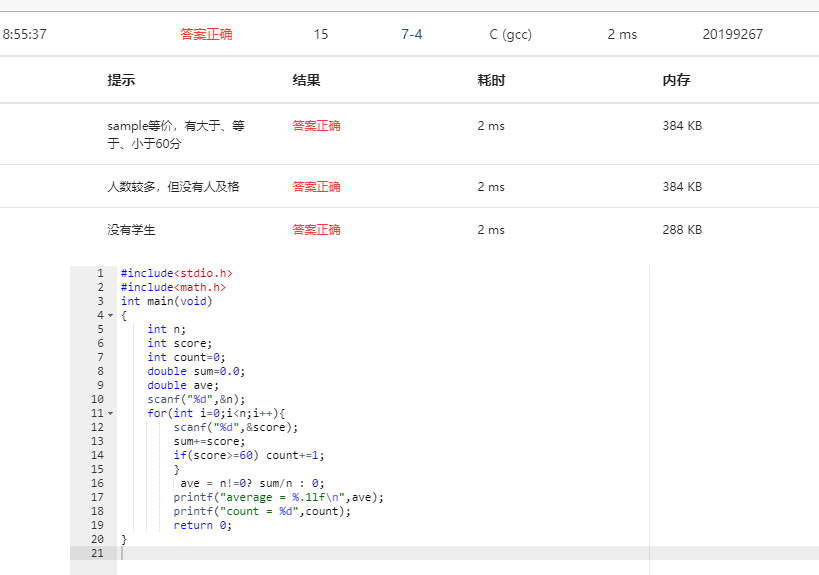Click the 结果 column header
Image resolution: width=819 pixels, height=575 pixels.
[306, 80]
